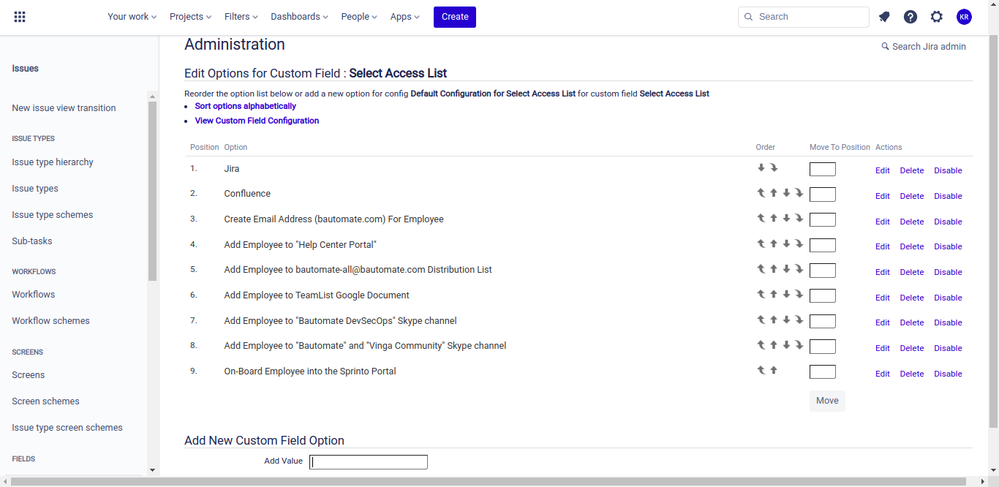The width and height of the screenshot is (999, 487).
Task: Move Help Center Portal option down one
Action: click(786, 244)
